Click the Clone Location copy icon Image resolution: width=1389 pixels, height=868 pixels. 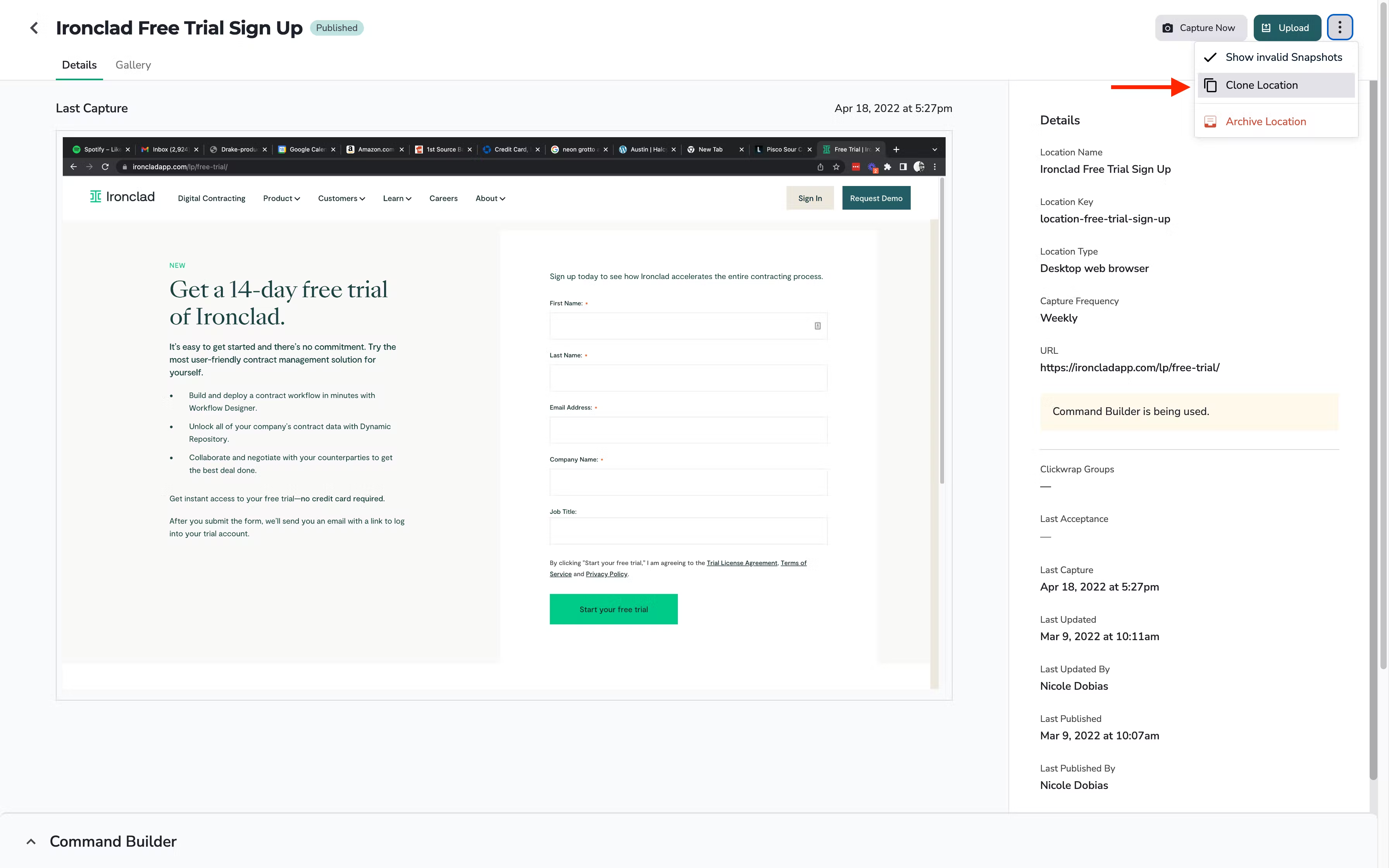coord(1210,86)
